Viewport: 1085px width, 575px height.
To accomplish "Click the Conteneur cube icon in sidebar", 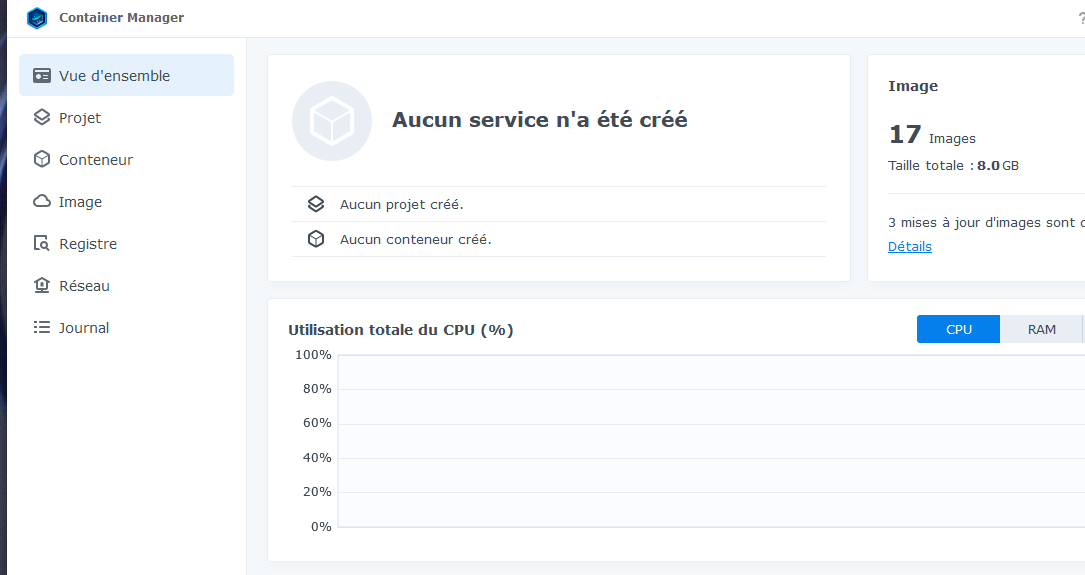I will click(42, 160).
